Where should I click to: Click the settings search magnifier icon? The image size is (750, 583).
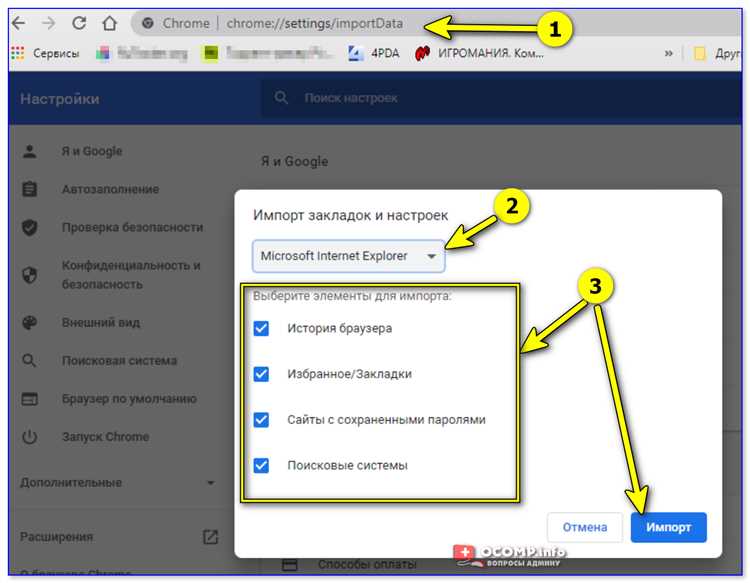click(x=281, y=98)
